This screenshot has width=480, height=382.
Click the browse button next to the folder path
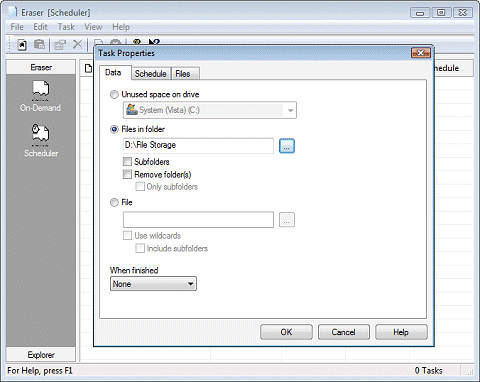[287, 146]
